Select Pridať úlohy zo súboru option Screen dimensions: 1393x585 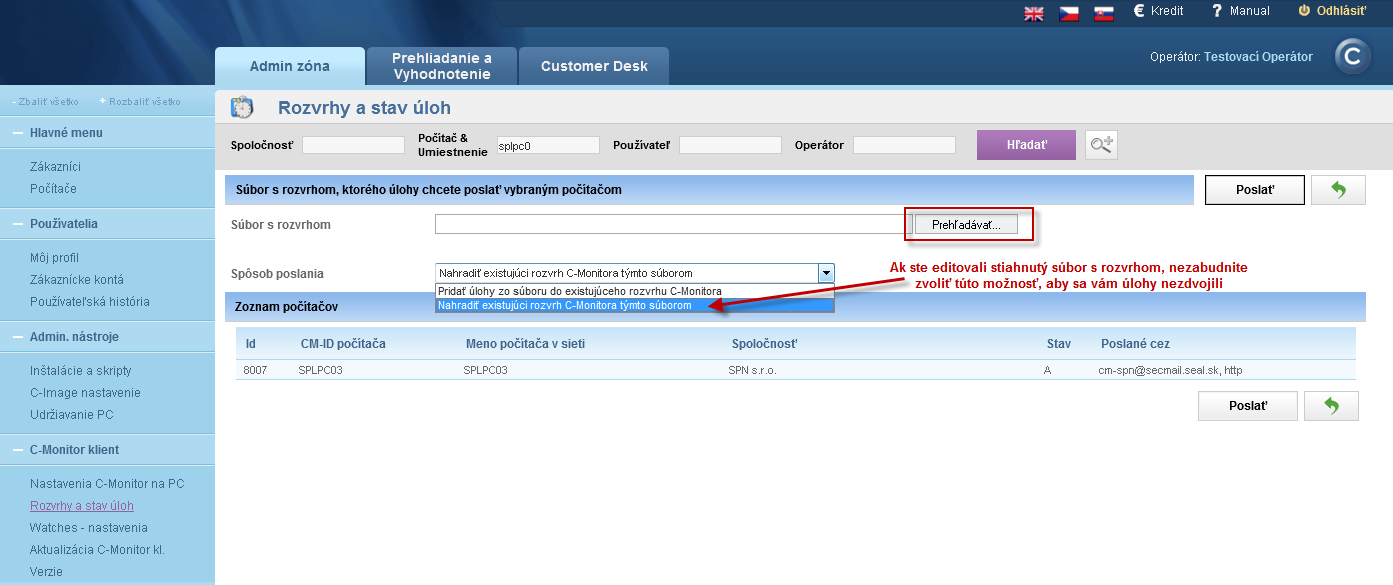pyautogui.click(x=634, y=291)
